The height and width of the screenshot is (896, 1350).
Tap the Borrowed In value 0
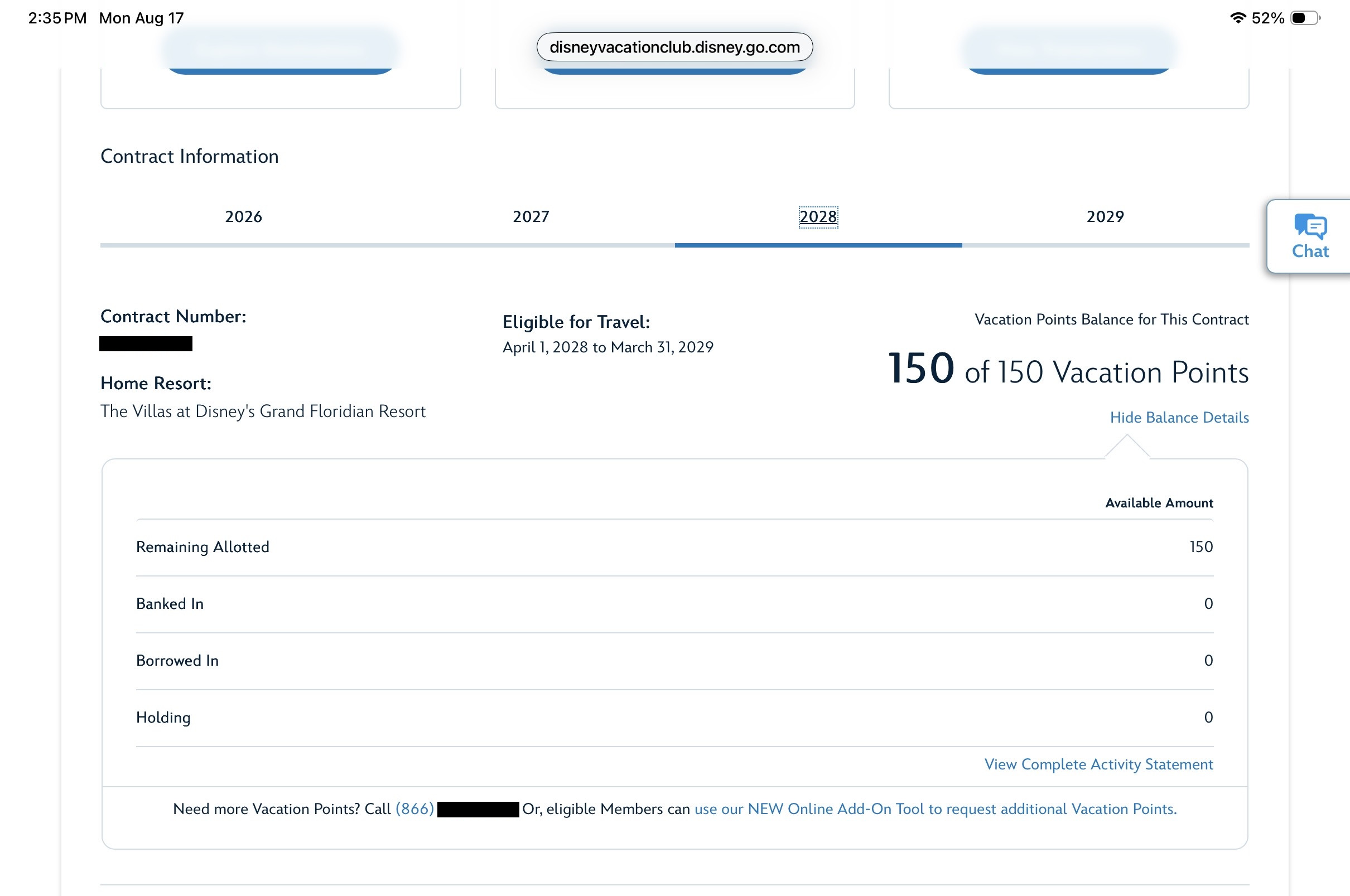1208,661
